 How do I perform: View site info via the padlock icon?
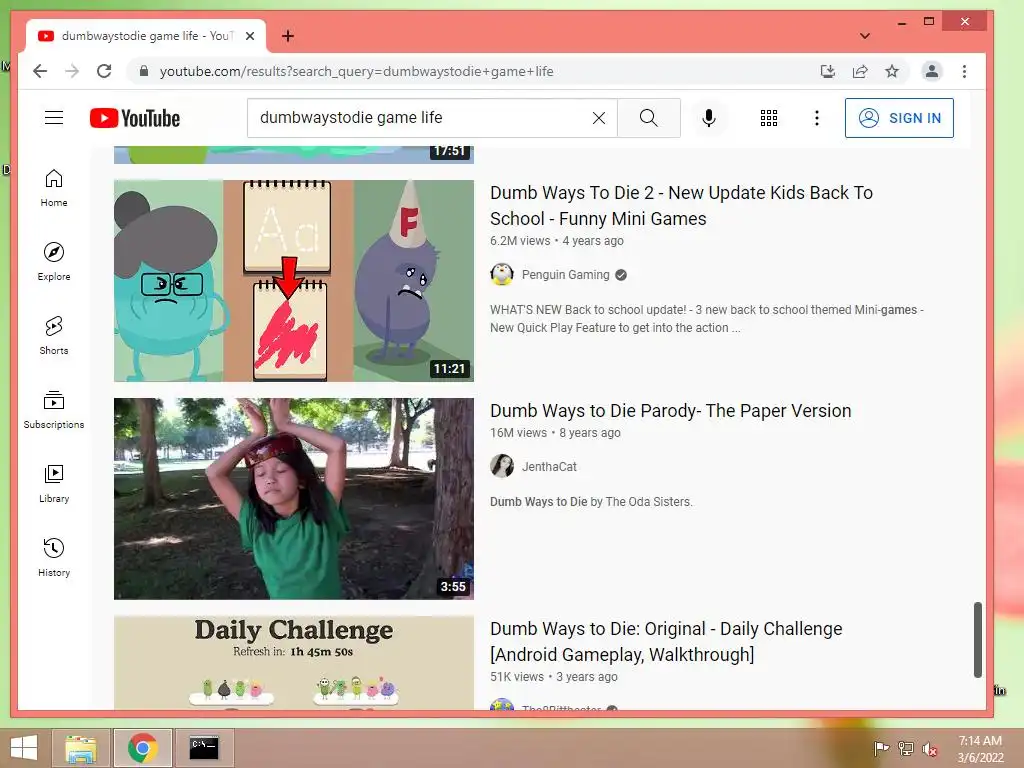pos(144,71)
